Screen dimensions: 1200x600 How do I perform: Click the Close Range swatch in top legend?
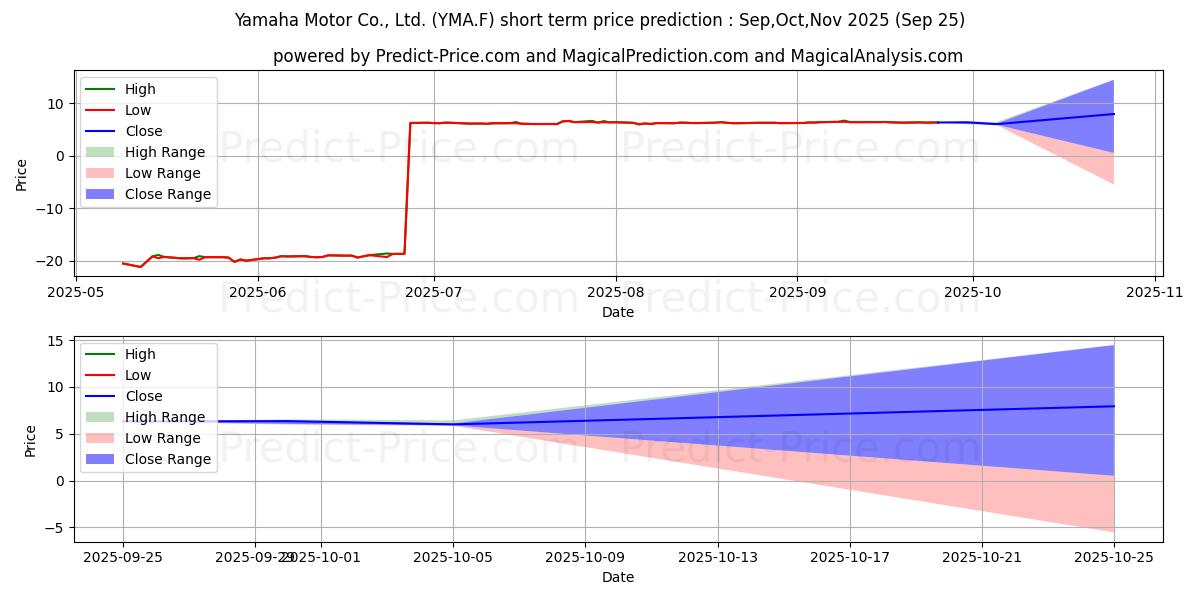click(100, 195)
